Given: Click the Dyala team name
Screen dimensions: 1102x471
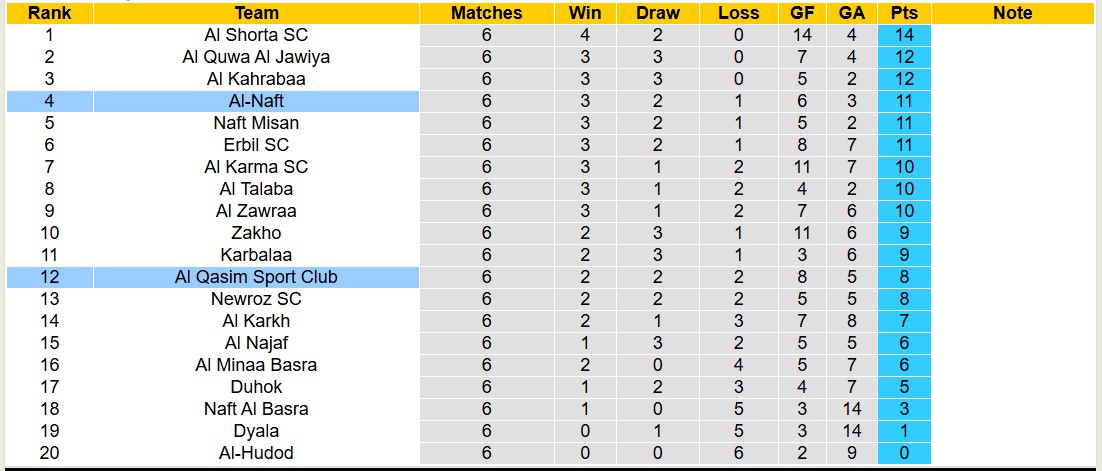Looking at the screenshot, I should [x=256, y=431].
